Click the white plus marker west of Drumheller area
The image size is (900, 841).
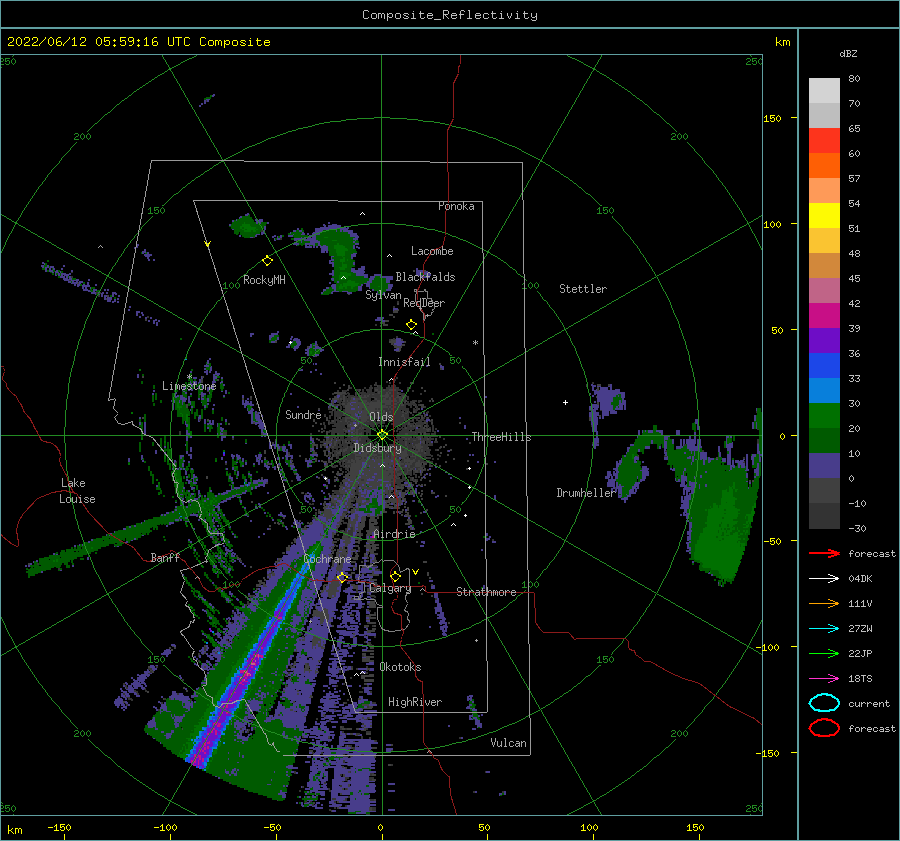565,402
